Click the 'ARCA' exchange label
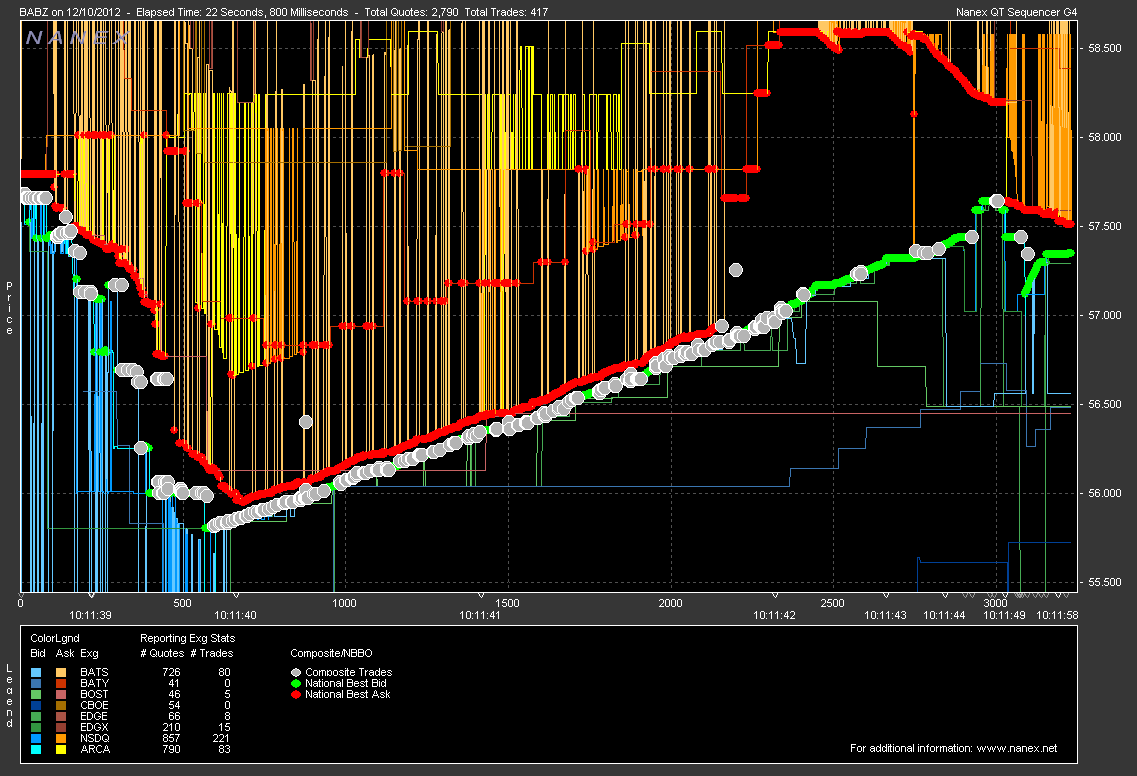Image resolution: width=1137 pixels, height=776 pixels. pyautogui.click(x=95, y=748)
